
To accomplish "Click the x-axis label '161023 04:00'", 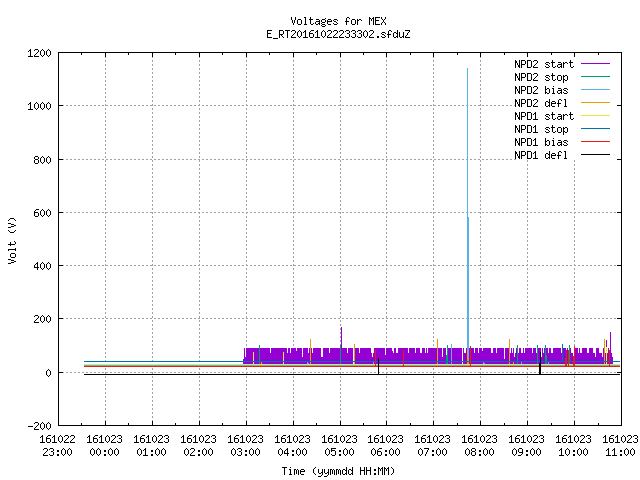I will click(x=292, y=446).
